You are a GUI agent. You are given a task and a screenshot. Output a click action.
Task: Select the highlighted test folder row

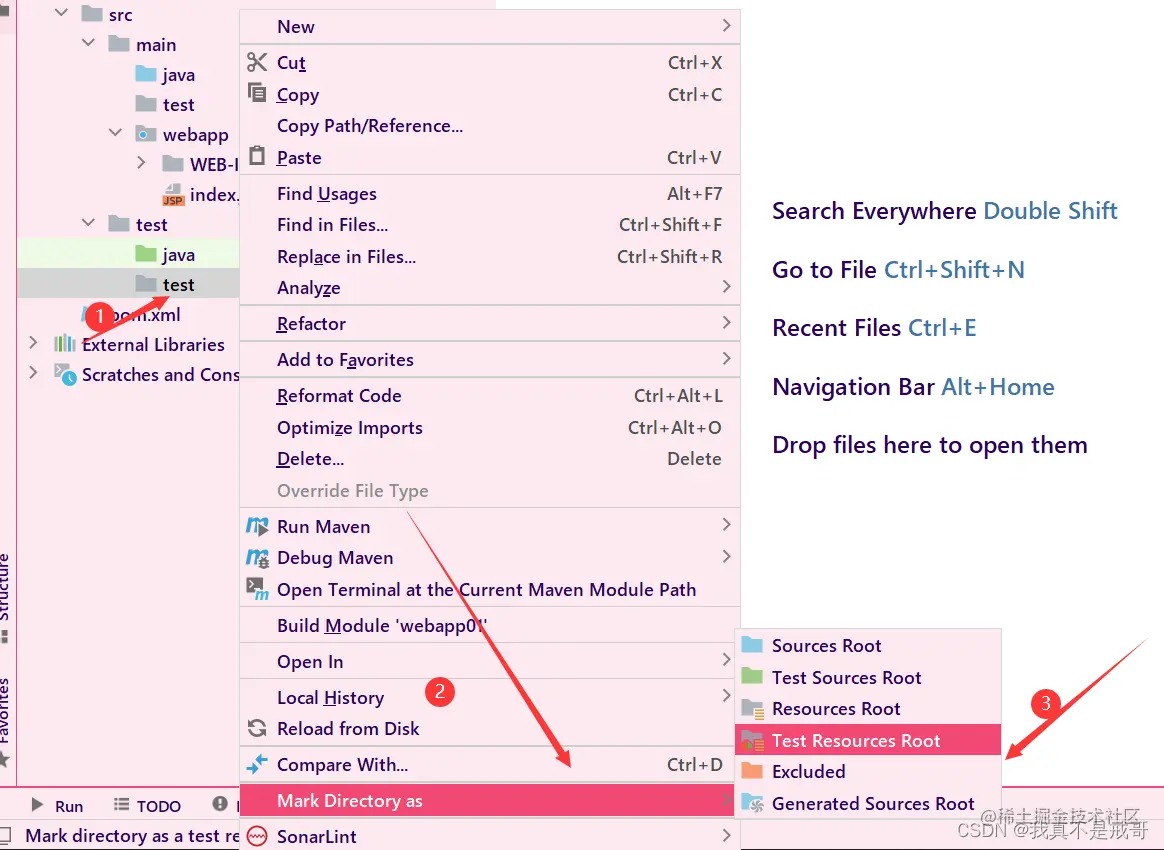(x=128, y=284)
